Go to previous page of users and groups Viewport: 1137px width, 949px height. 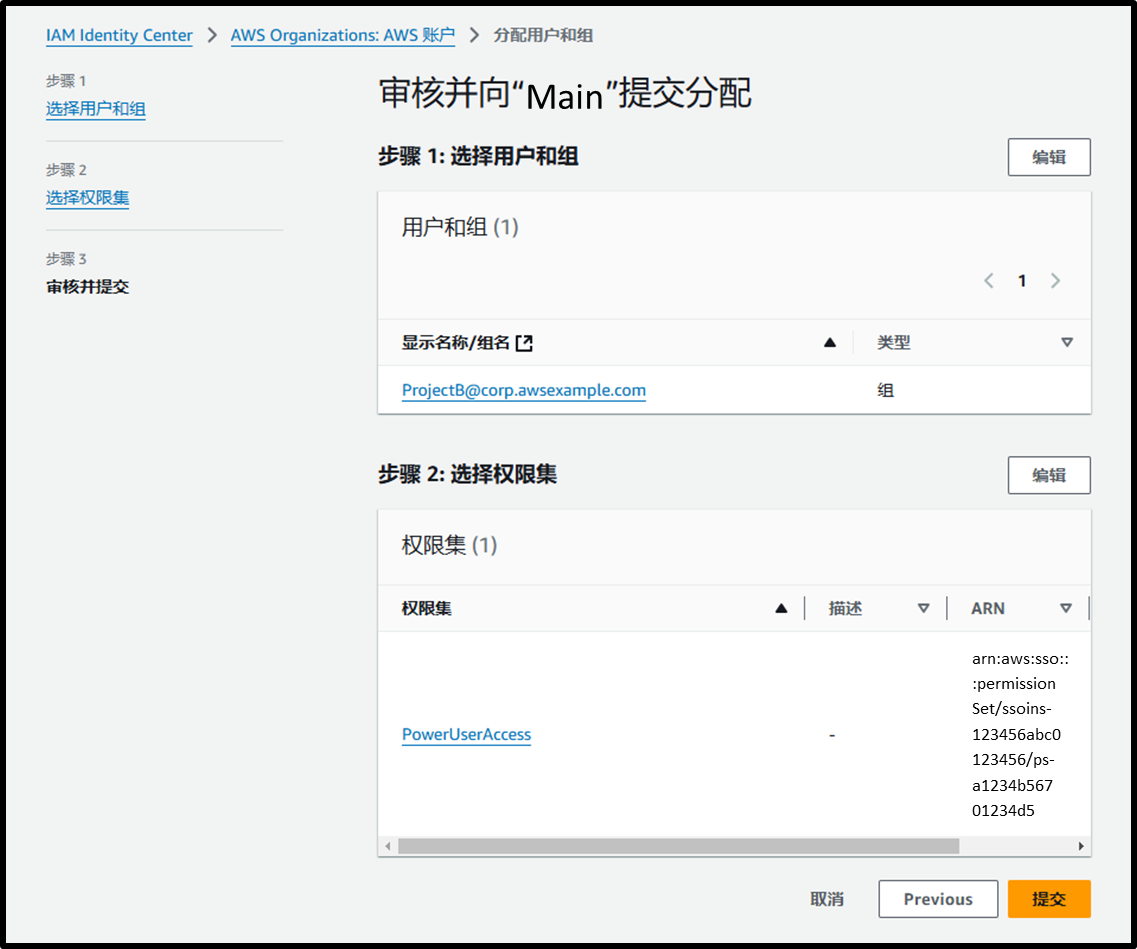988,281
